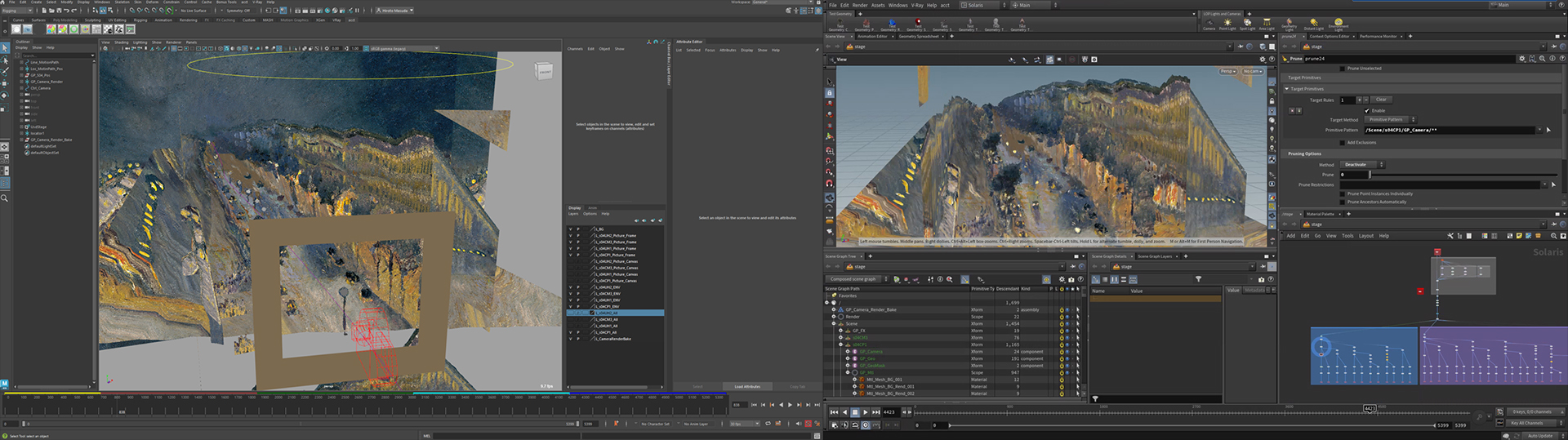Open the Render menu in Houdini
Screen dimensions: 1568x440
coord(860,5)
